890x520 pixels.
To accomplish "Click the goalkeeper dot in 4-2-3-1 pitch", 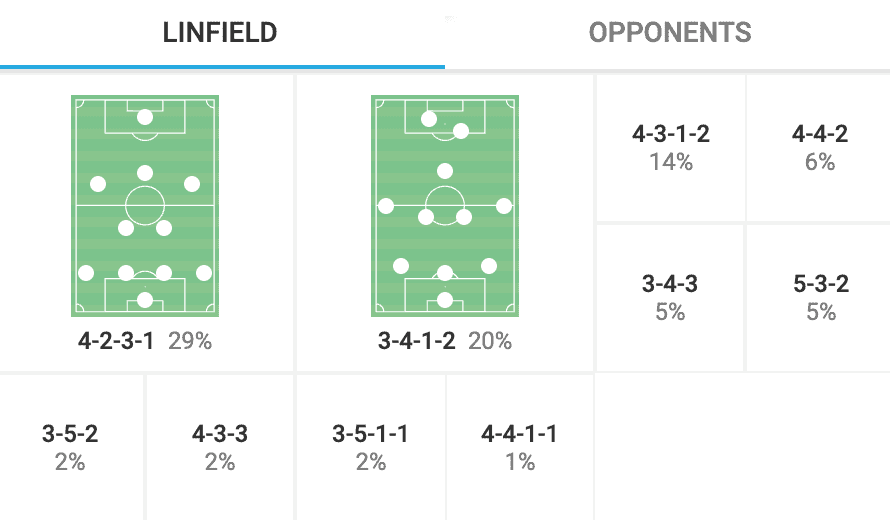I will coord(145,300).
